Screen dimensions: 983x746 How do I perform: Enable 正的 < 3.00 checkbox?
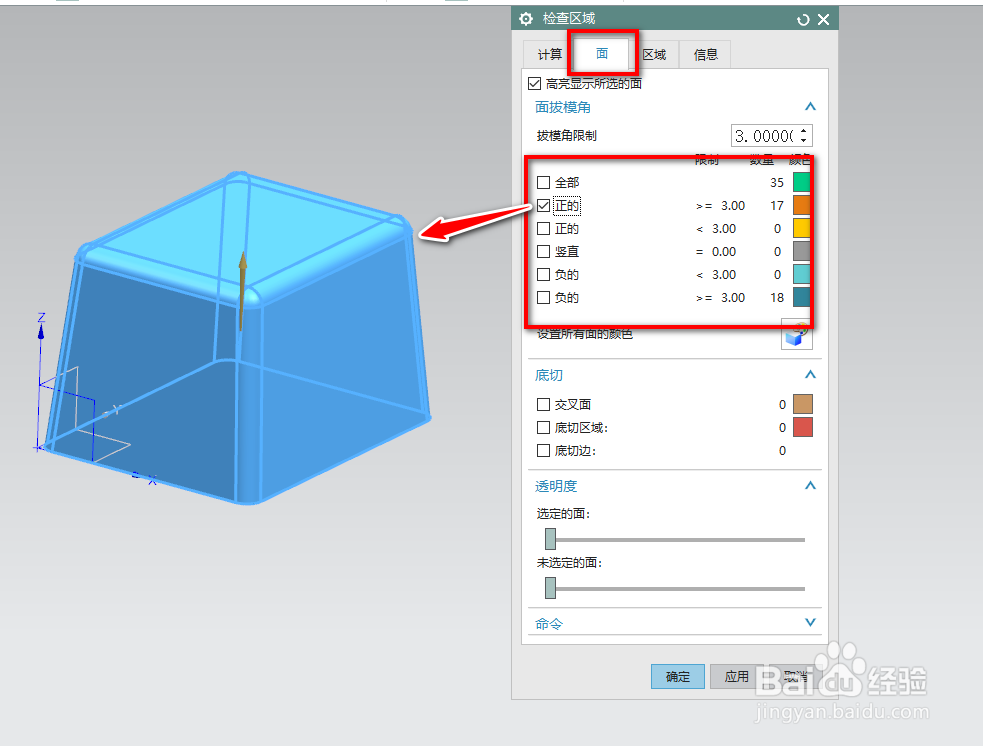544,229
